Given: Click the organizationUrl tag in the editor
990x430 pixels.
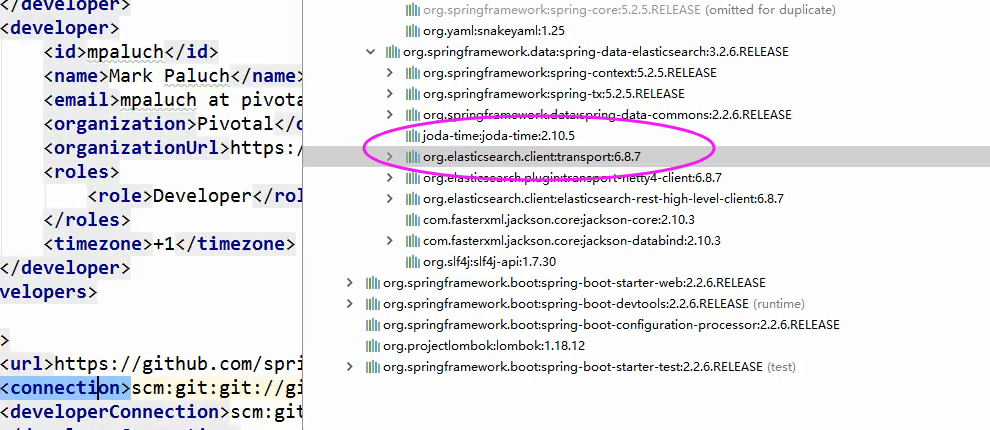Looking at the screenshot, I should click(136, 148).
